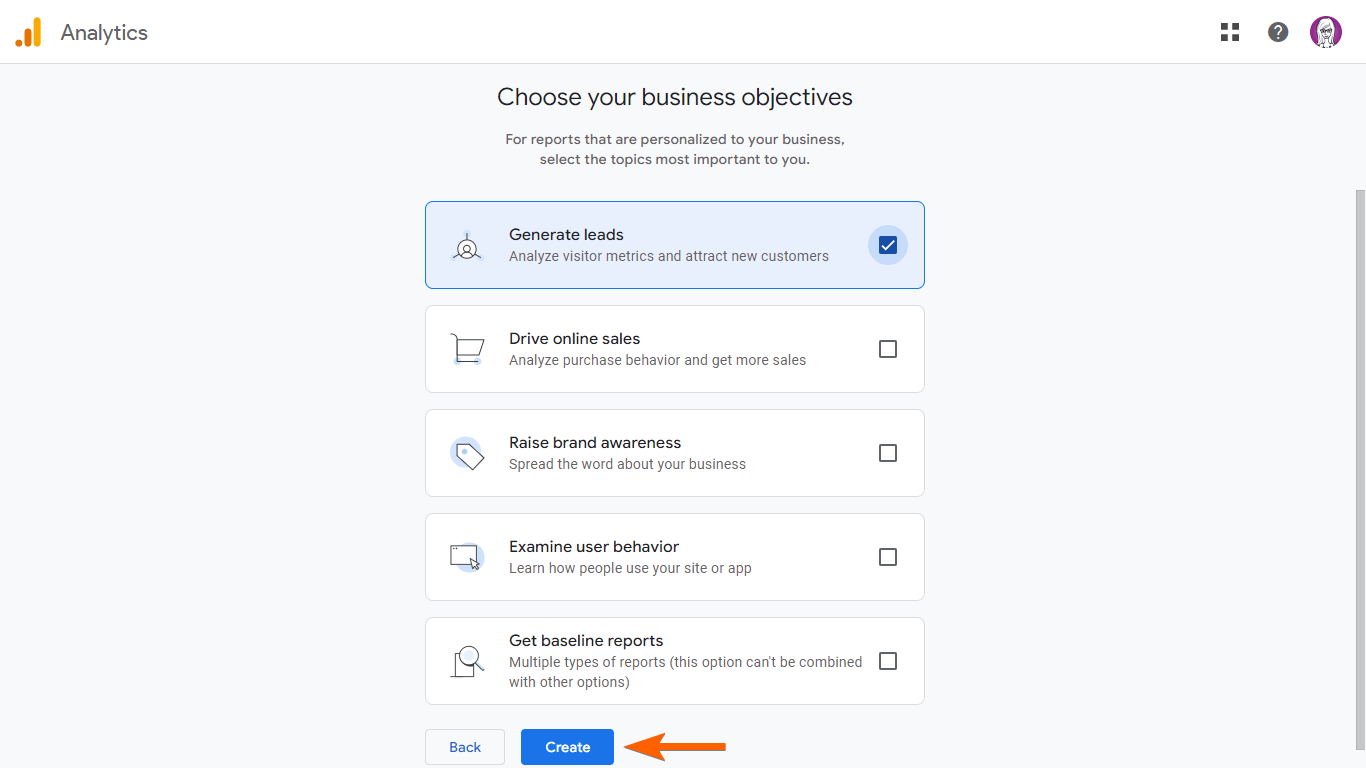Screen dimensions: 1366x768
Task: Select the Get baseline reports checkbox
Action: pyautogui.click(x=888, y=661)
